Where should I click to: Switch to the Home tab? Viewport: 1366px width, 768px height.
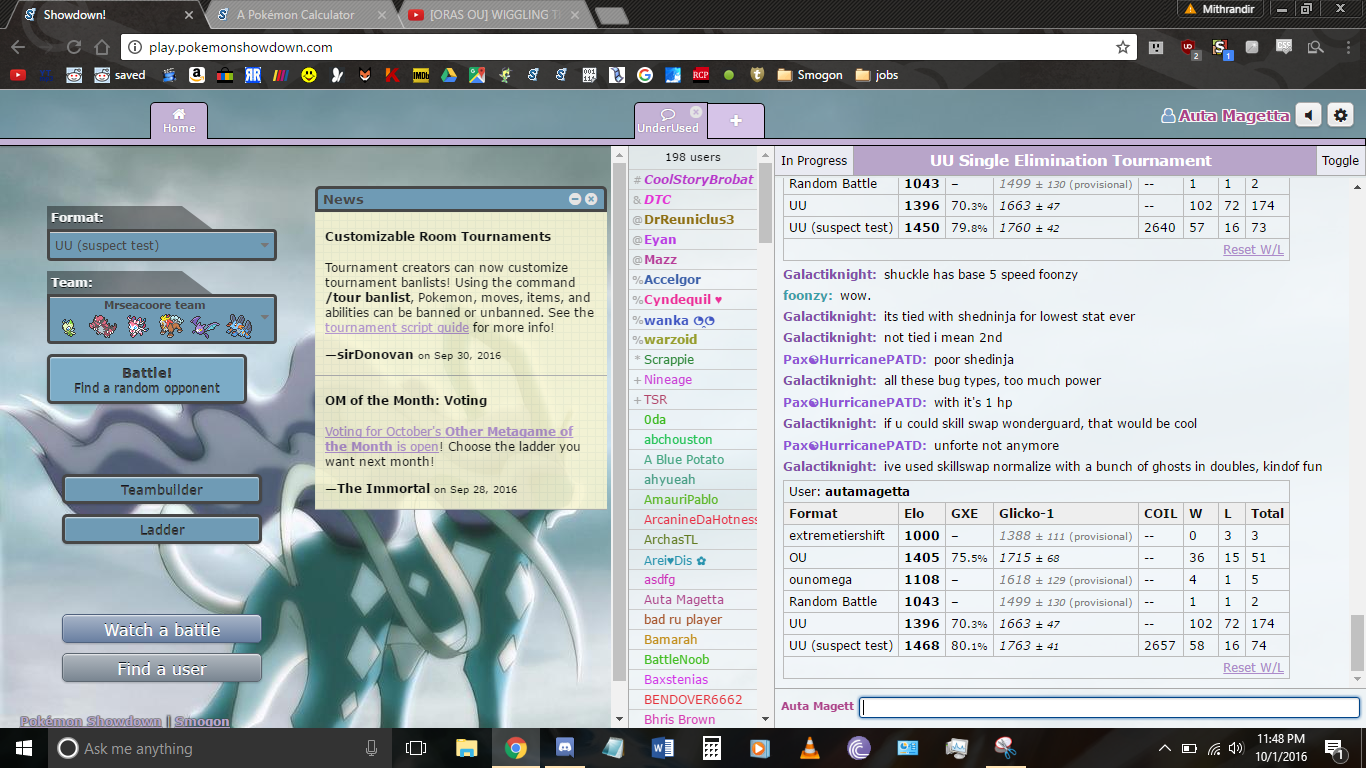(179, 120)
